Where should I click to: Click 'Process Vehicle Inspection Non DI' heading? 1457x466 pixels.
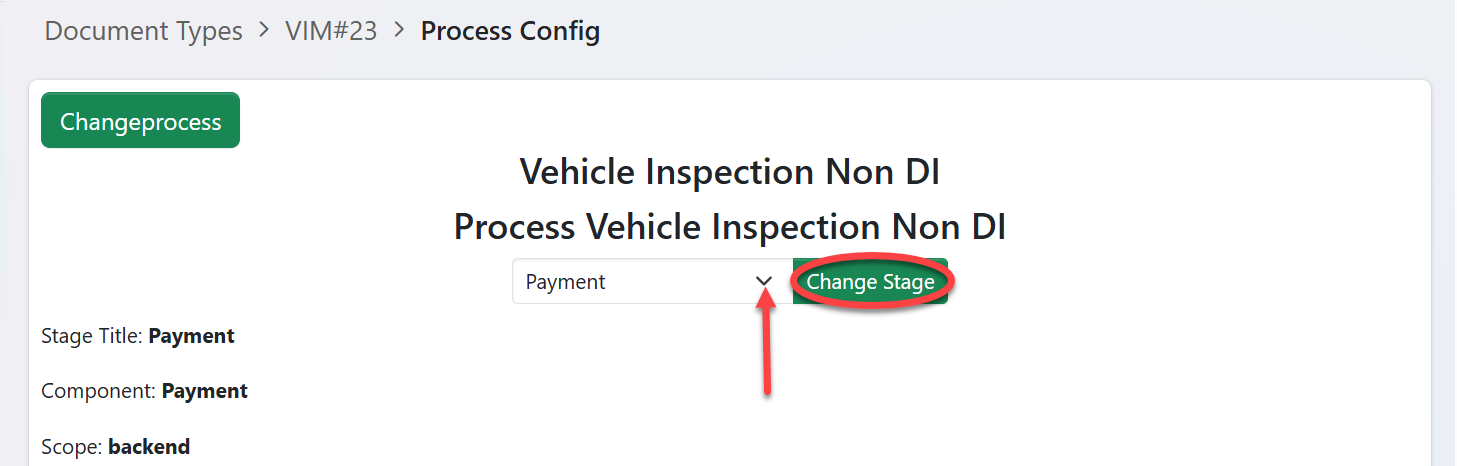[729, 227]
